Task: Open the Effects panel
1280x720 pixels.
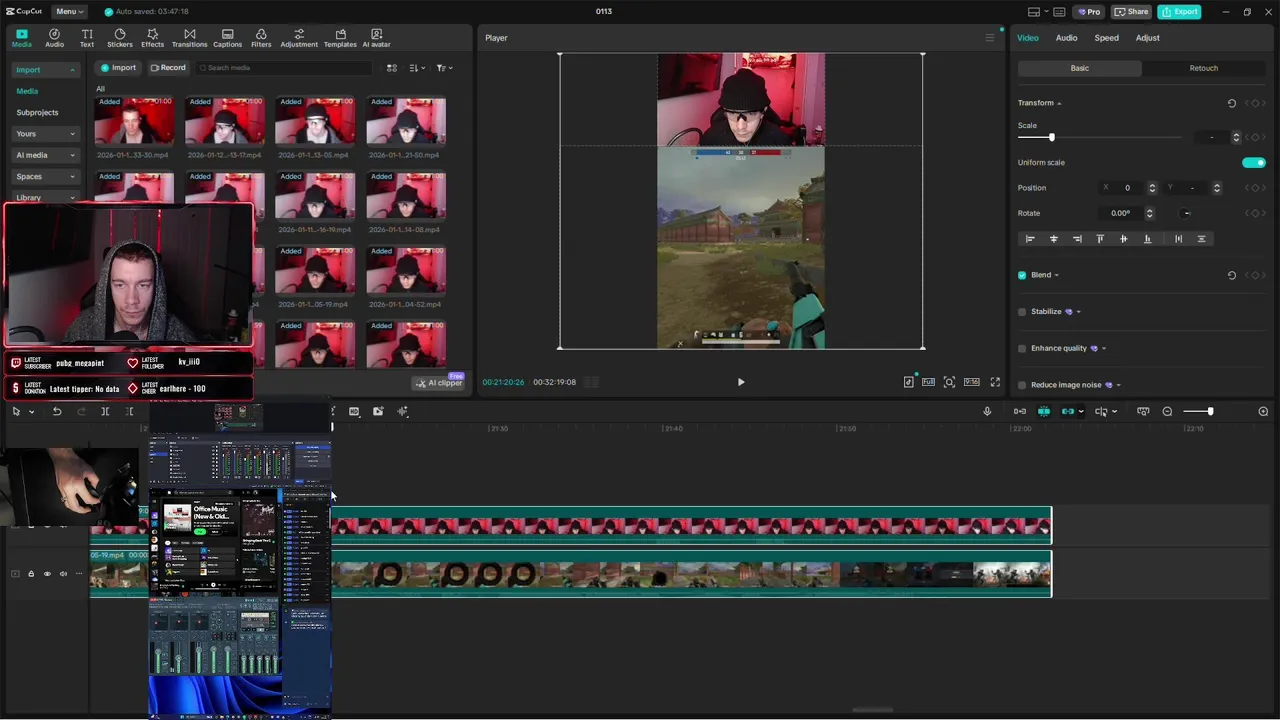Action: tap(152, 38)
